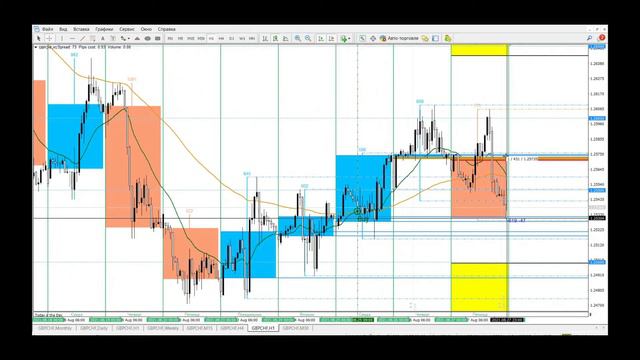Toggle the H1 timeframe button in toolbar
This screenshot has height=360, width=640.
pos(211,38)
